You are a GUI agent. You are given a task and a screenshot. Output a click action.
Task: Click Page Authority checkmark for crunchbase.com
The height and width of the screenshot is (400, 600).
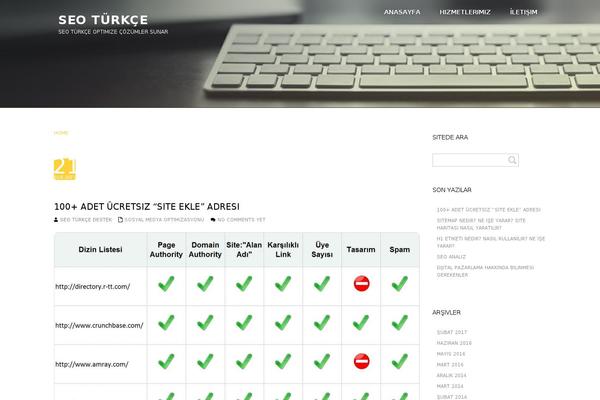(166, 323)
